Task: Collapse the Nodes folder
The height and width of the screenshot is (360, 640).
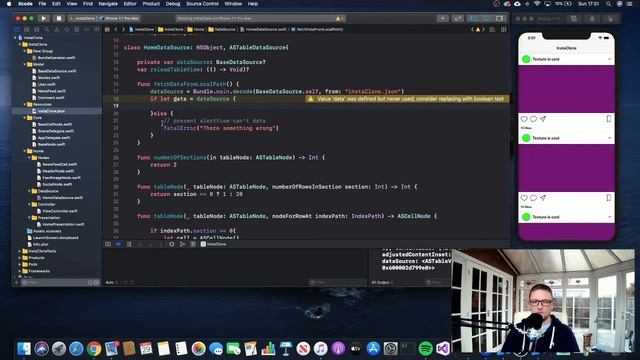Action: click(29, 158)
